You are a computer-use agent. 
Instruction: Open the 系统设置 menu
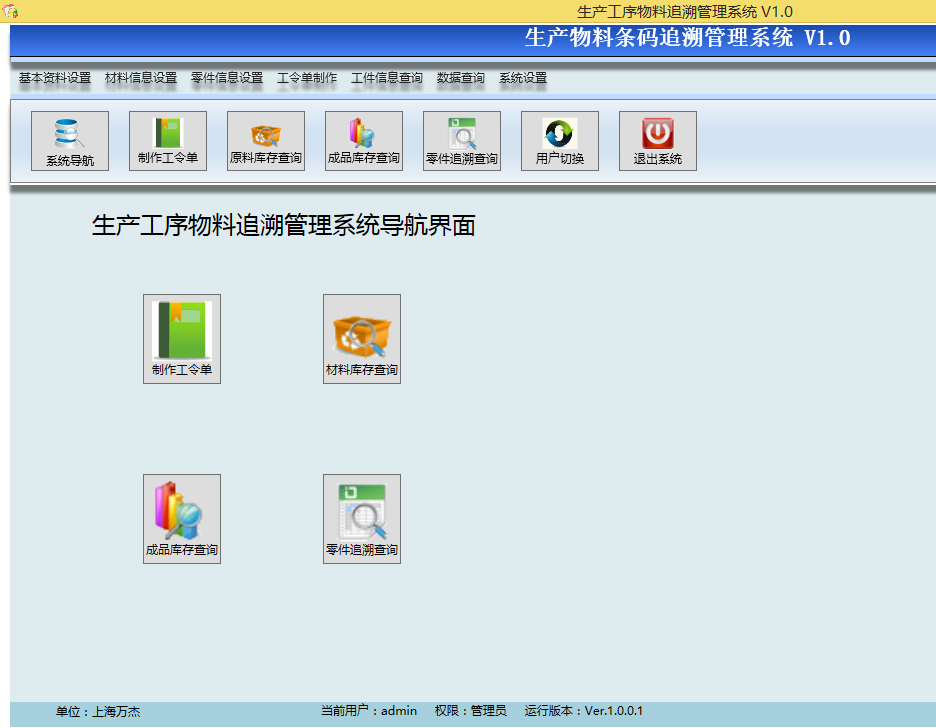[x=523, y=78]
